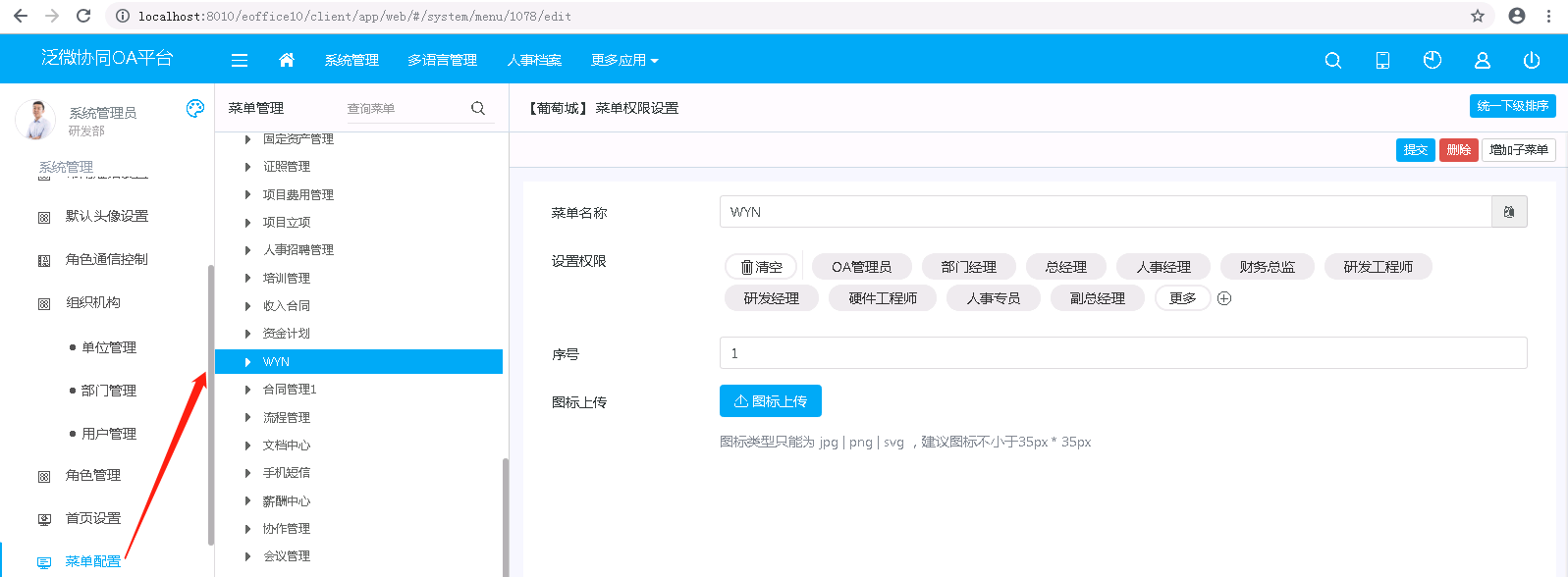Open the user profile icon in header
This screenshot has height=577, width=1568.
pos(1482,60)
